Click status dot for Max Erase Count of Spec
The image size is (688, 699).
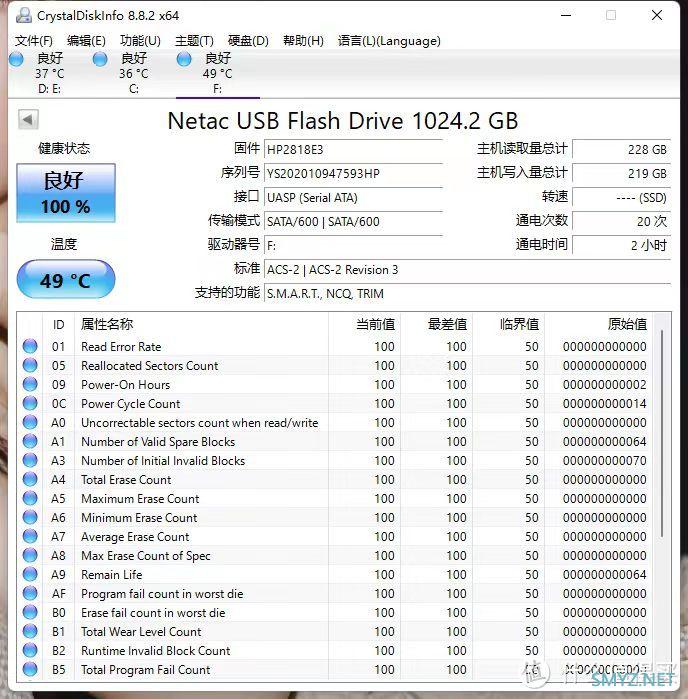pos(30,555)
